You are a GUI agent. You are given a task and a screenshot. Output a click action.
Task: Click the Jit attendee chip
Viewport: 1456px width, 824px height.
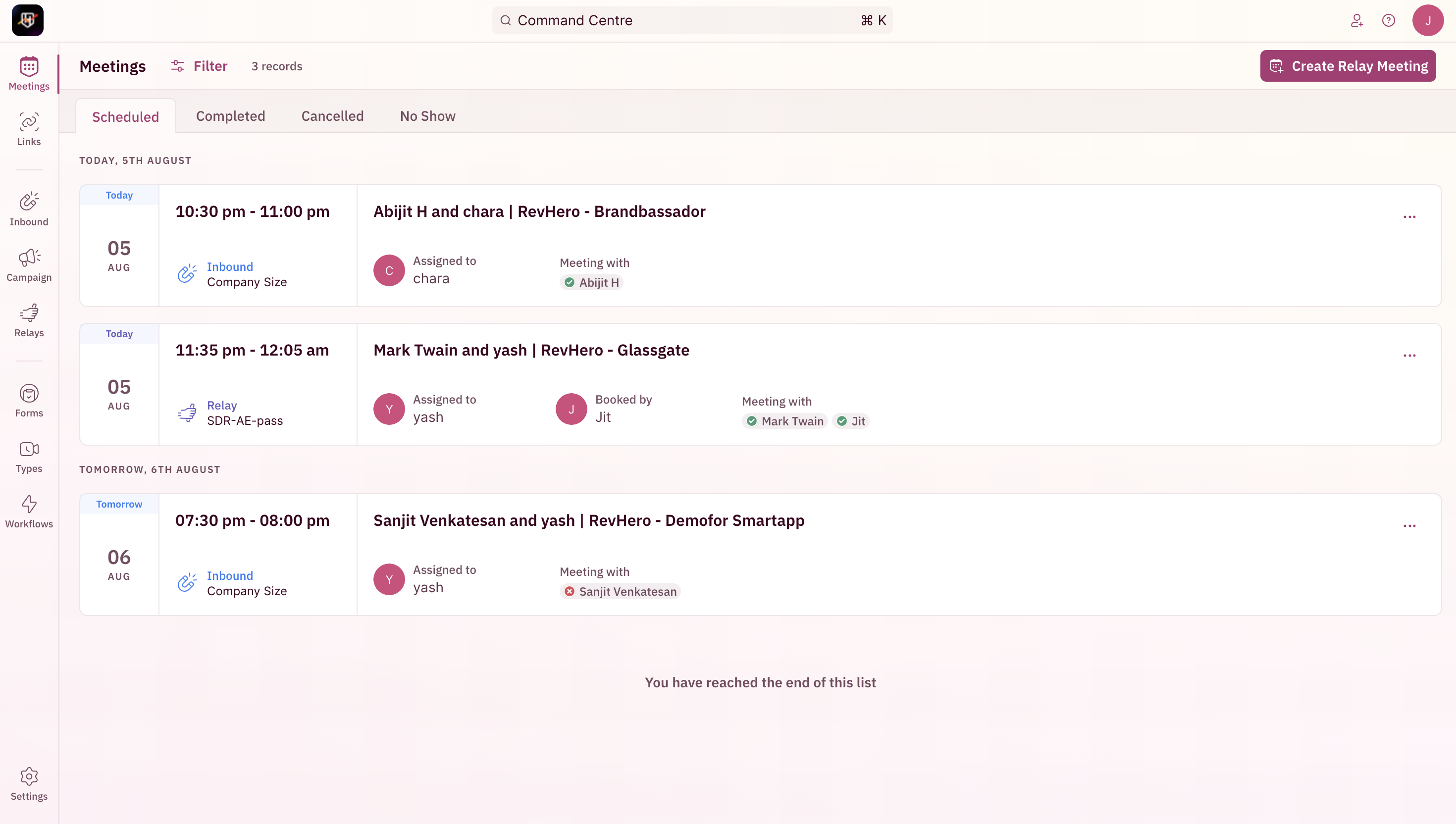850,421
